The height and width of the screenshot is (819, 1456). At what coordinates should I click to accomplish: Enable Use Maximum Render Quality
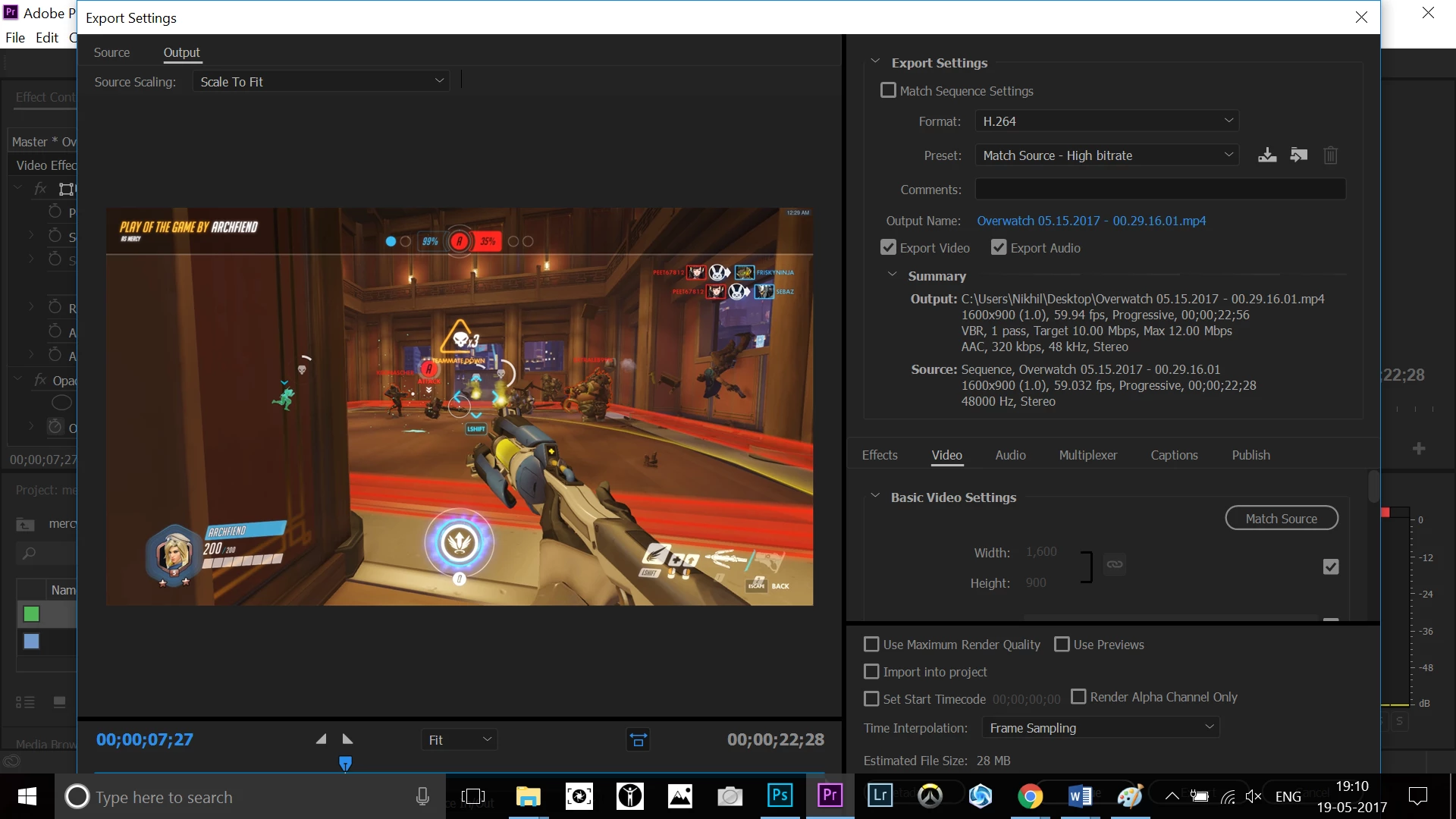tap(872, 645)
